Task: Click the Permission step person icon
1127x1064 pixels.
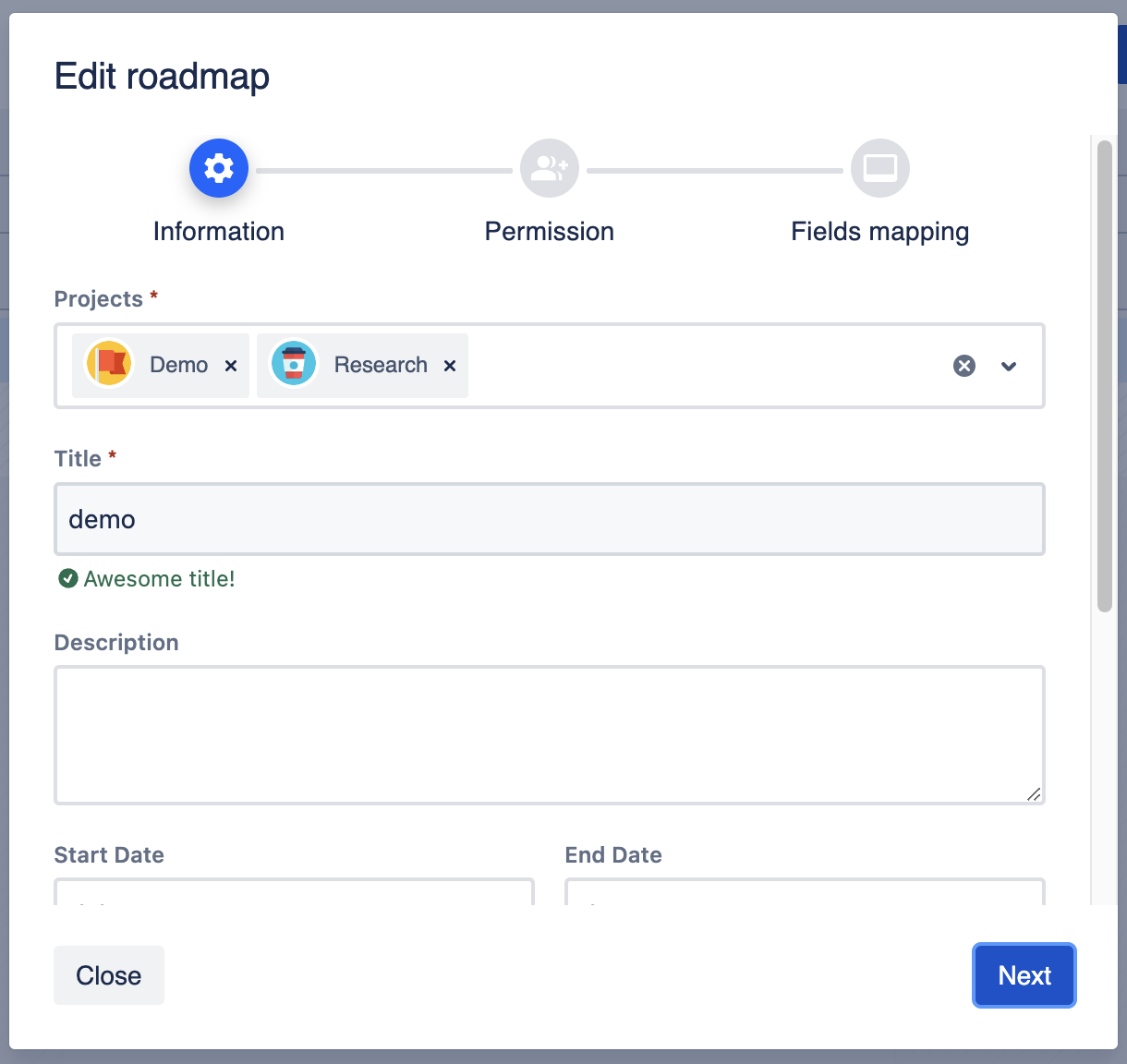Action: pyautogui.click(x=549, y=168)
